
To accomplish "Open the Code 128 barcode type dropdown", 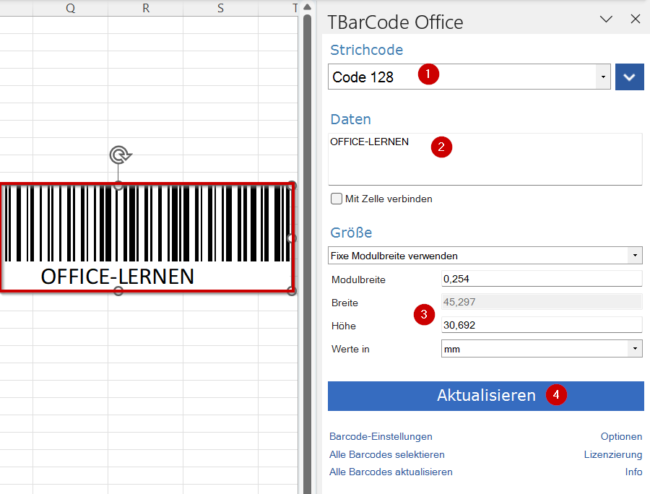I will (469, 77).
